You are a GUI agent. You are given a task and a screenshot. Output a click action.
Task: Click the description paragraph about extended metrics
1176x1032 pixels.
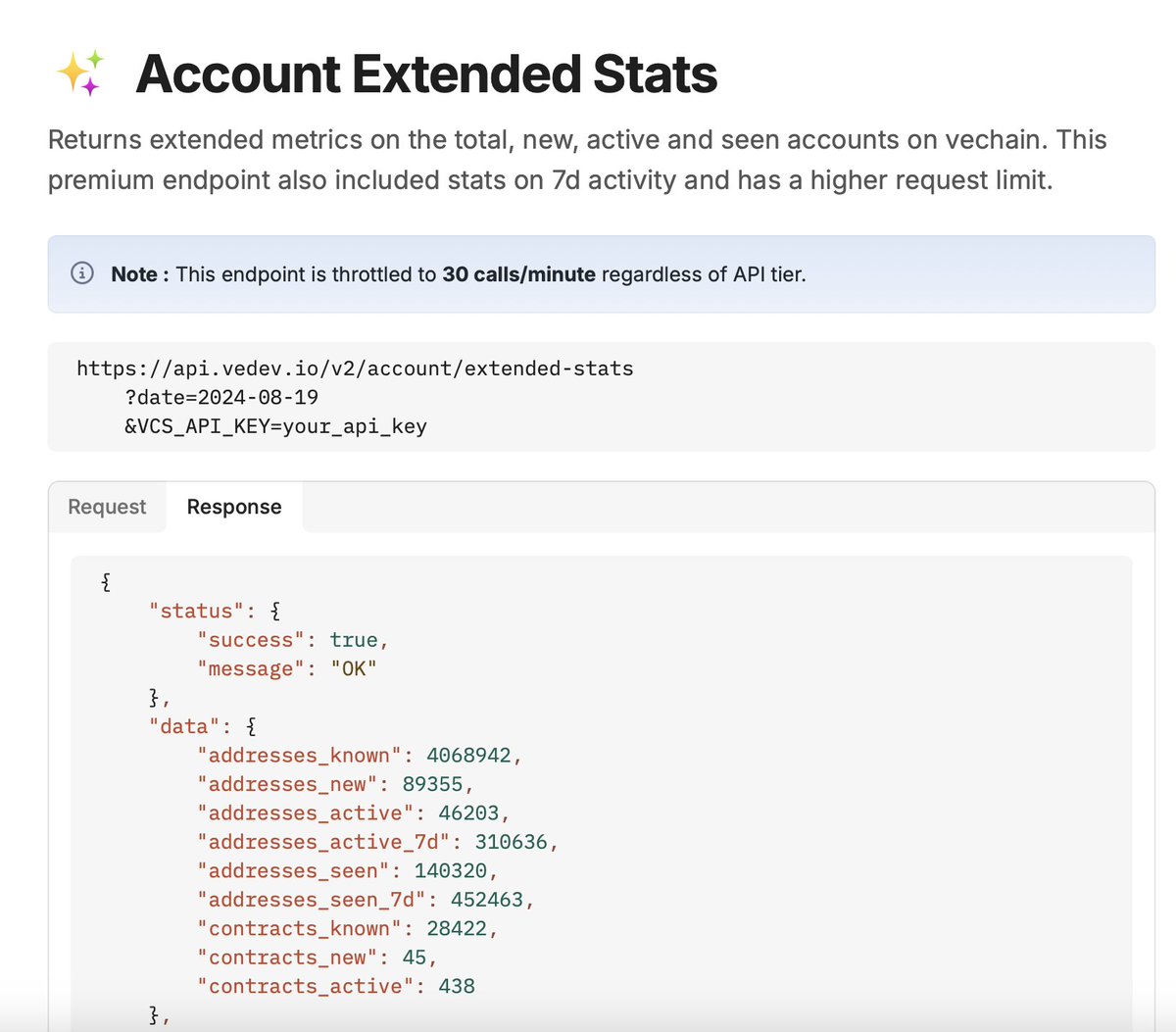click(x=577, y=160)
